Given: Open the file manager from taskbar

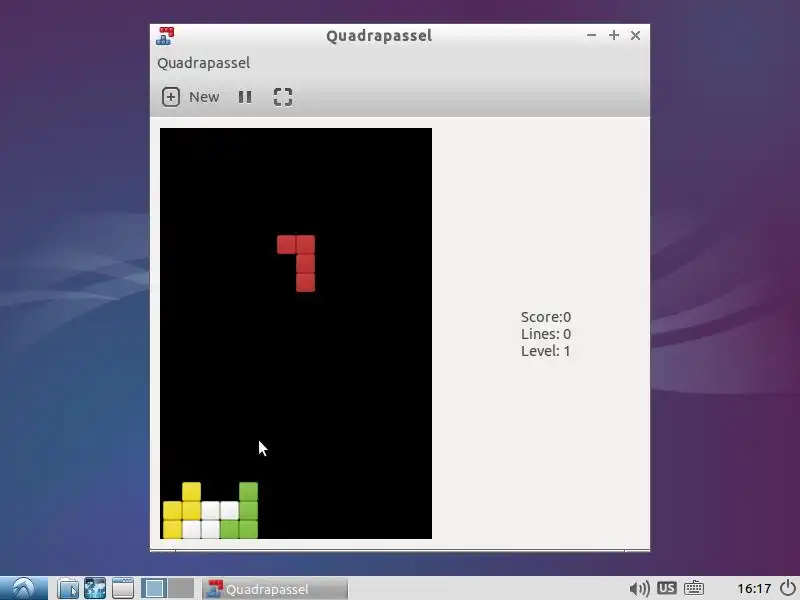Looking at the screenshot, I should (x=67, y=588).
